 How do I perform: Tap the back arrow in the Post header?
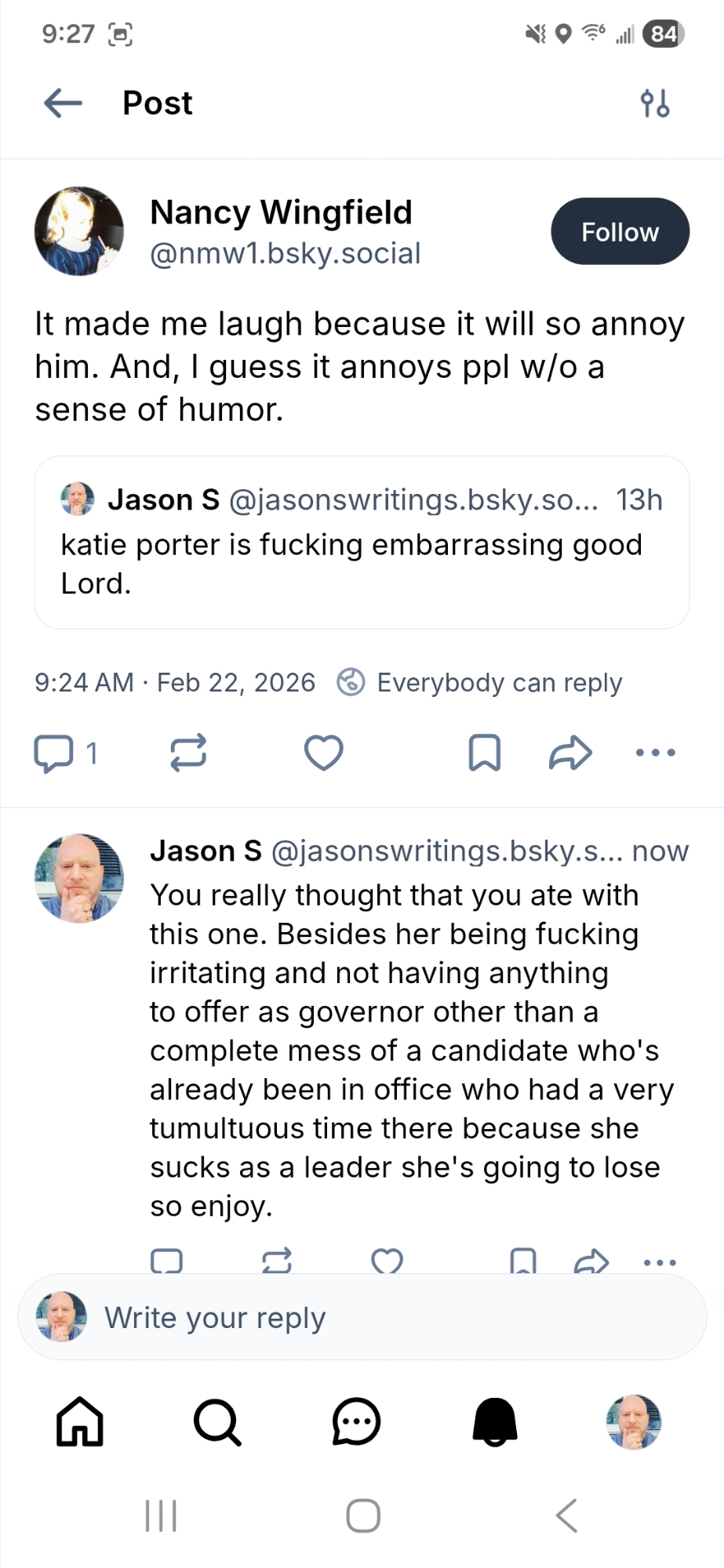[63, 103]
